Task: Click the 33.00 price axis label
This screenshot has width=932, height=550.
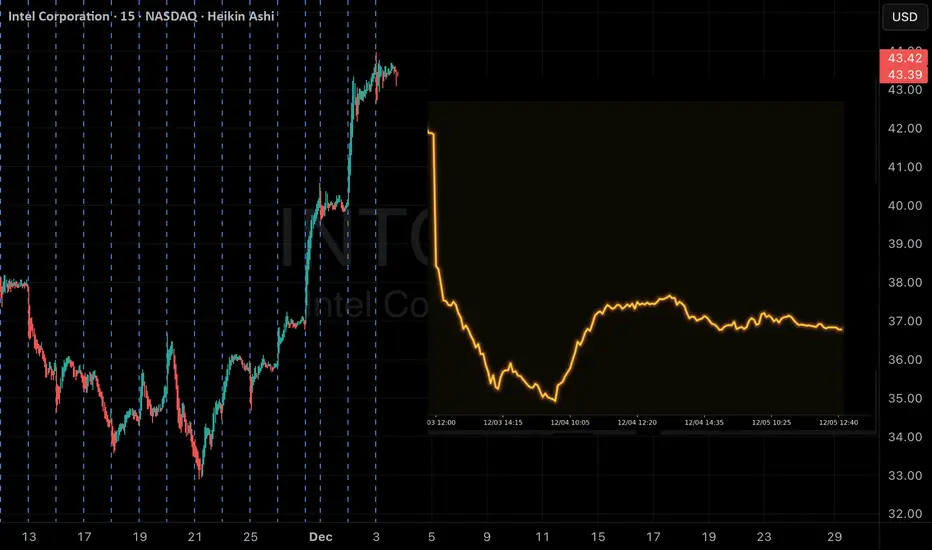Action: click(905, 476)
